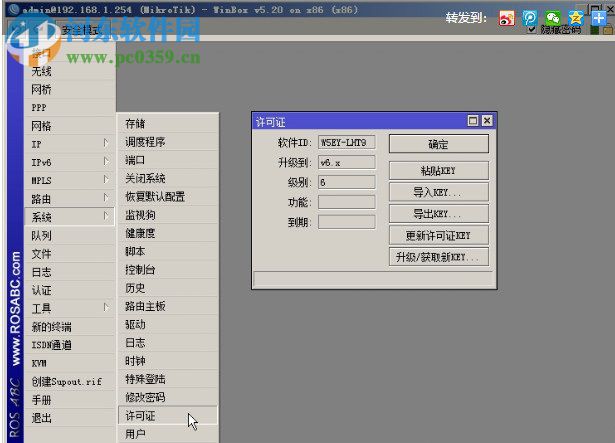Choose 退出 to exit WinBox
This screenshot has height=443, width=615.
(x=69, y=418)
